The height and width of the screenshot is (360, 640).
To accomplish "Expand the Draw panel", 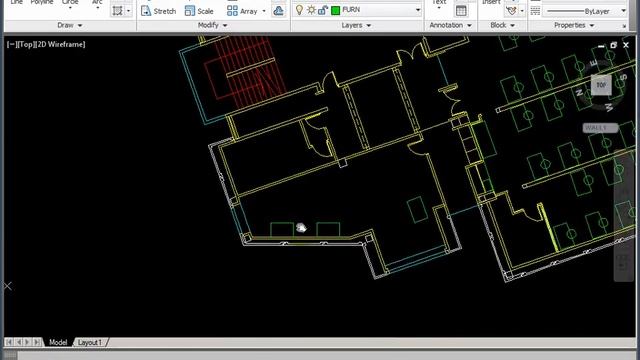I will tap(69, 25).
